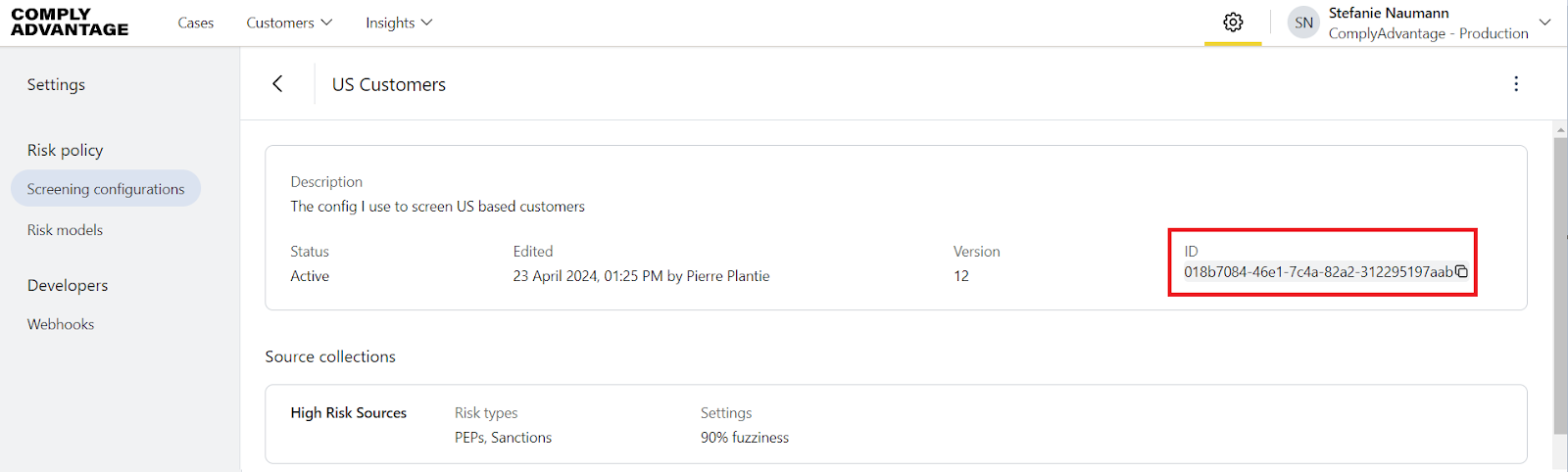Click the vertical scrollbar on the right
Viewport: 1568px width, 472px height.
tap(1560, 284)
